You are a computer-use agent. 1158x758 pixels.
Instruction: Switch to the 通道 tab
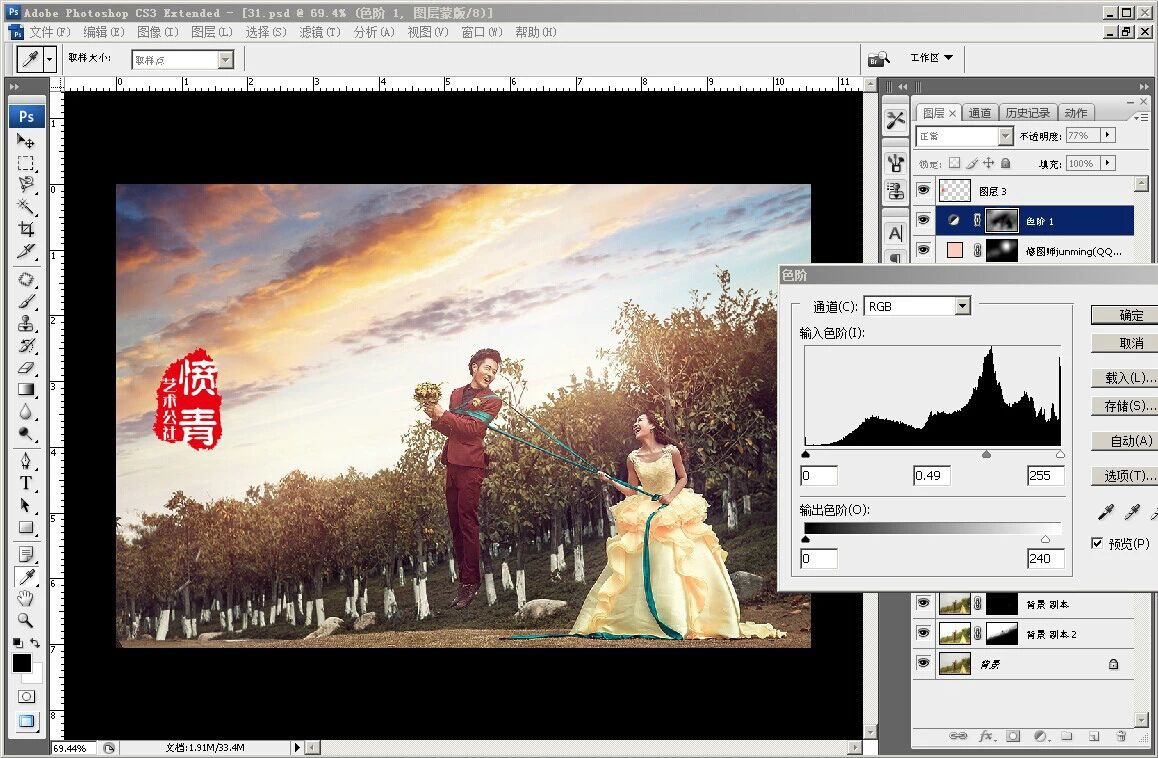pos(980,113)
